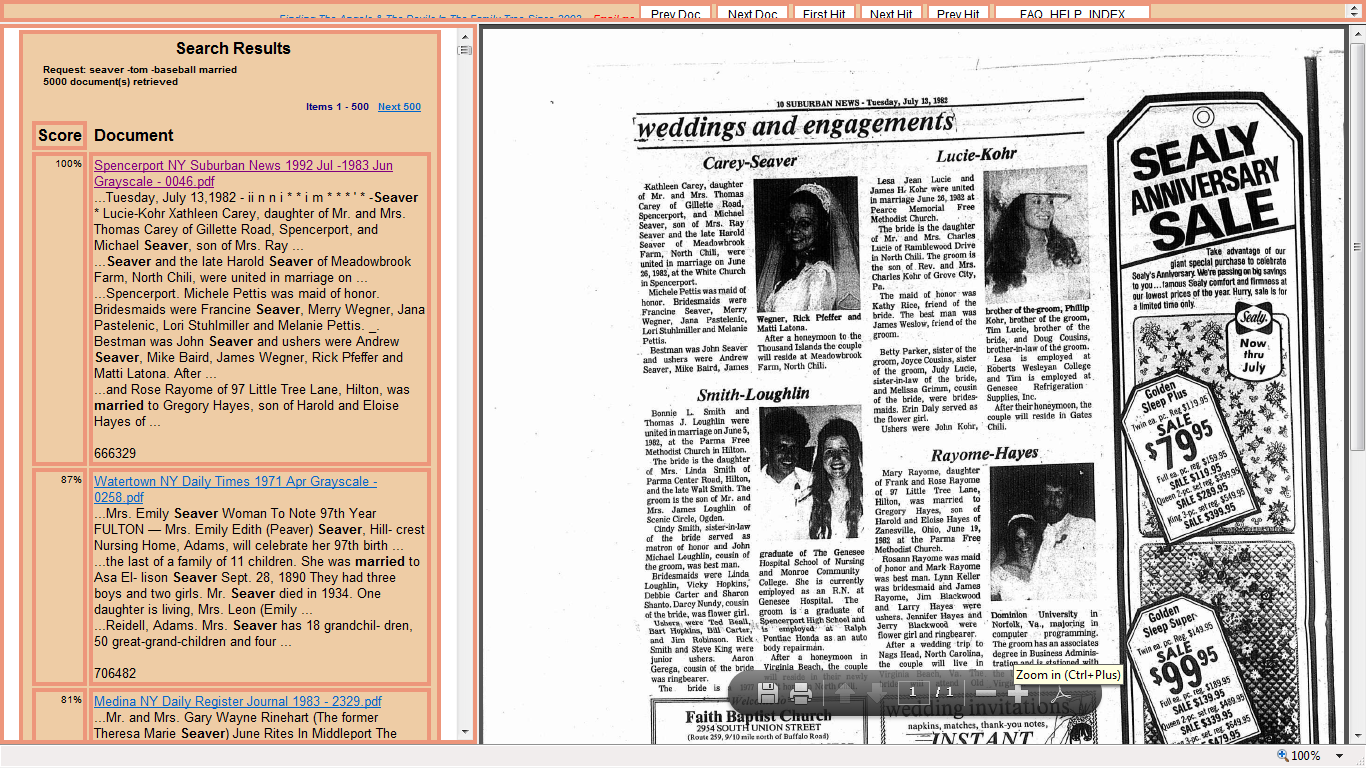Open Spencerport NY Suburban News PDF link

click(243, 173)
